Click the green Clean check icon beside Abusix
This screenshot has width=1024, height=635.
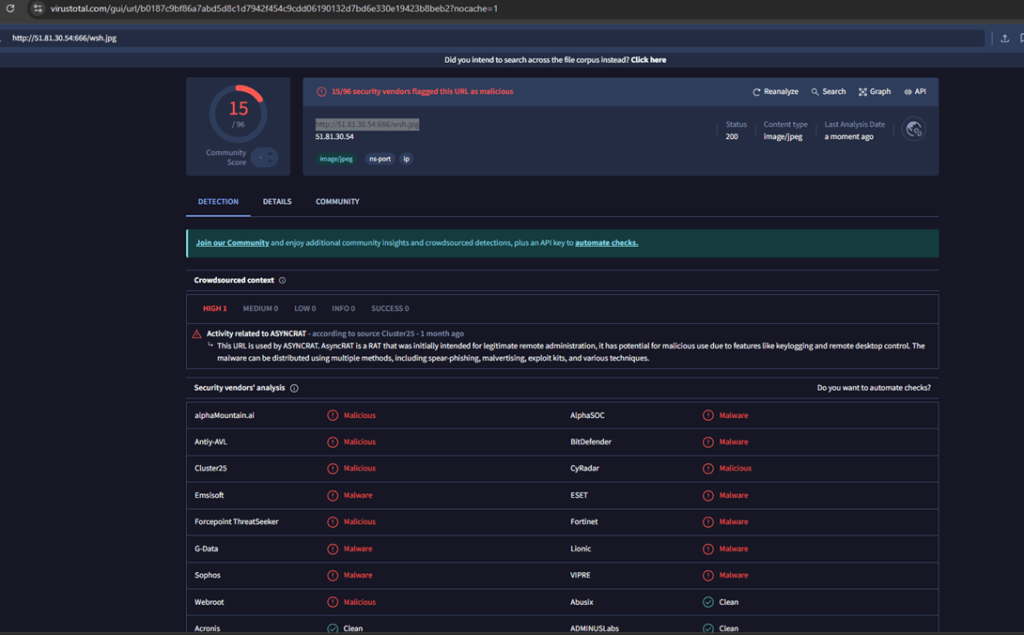[706, 602]
